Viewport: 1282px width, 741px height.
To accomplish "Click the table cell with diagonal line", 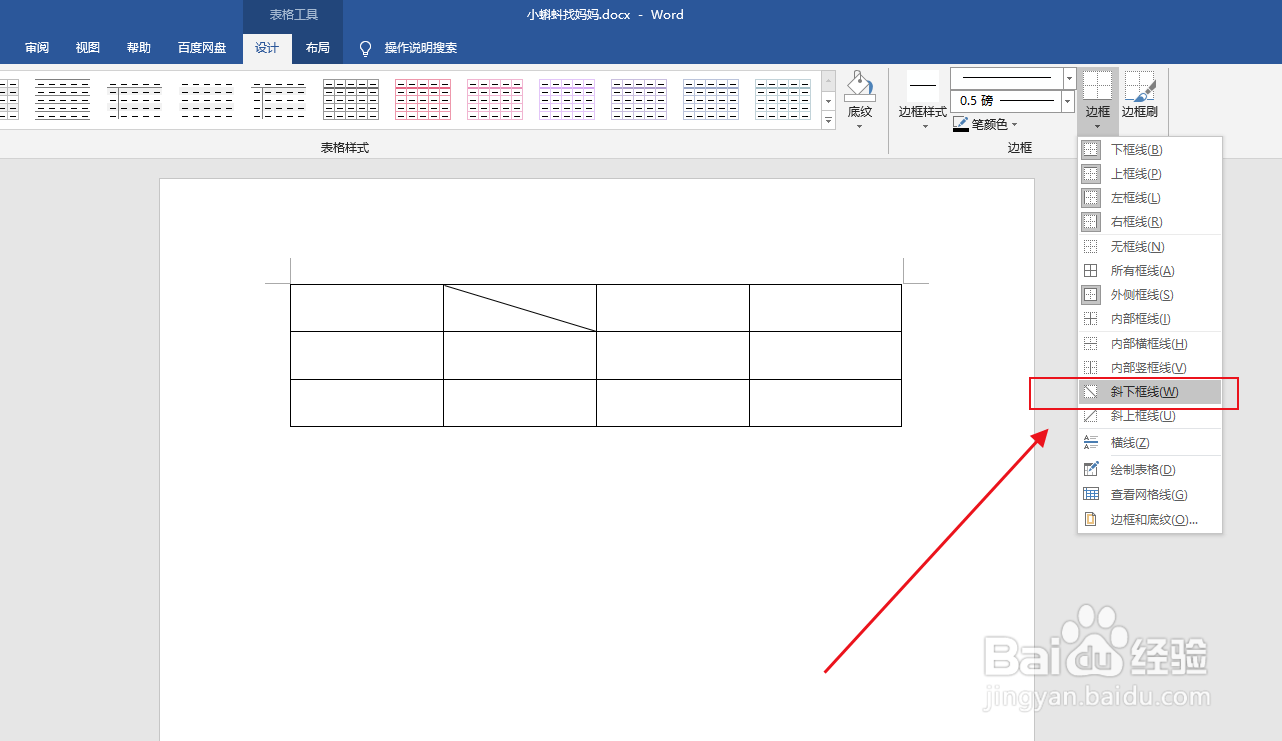I will pyautogui.click(x=520, y=307).
